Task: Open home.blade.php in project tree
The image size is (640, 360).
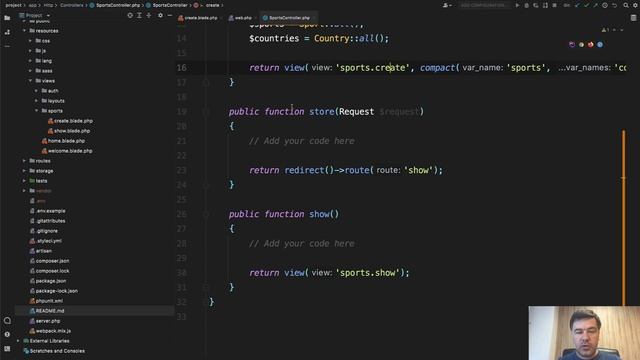Action: coord(63,141)
